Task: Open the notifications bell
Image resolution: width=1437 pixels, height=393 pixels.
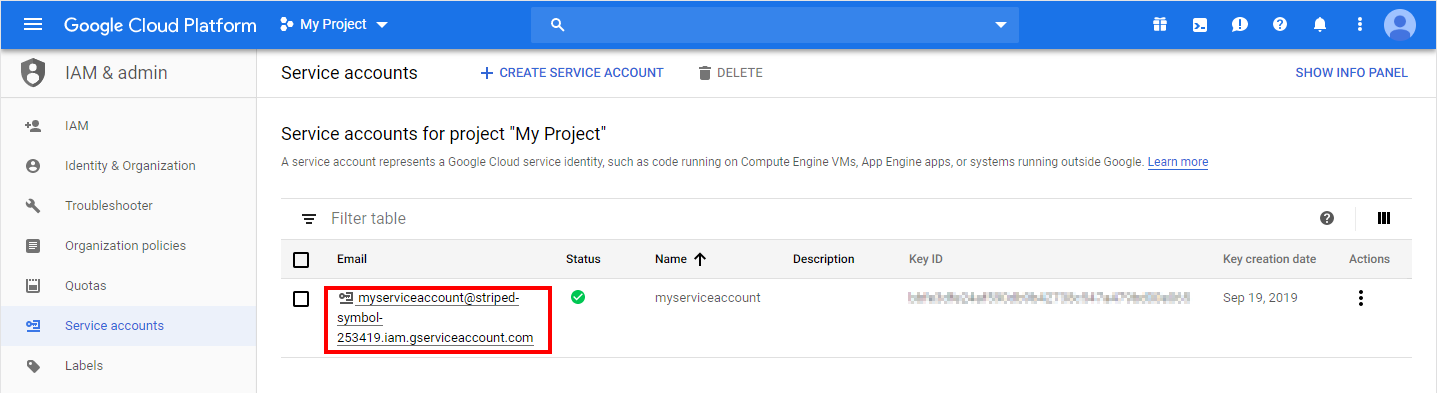Action: click(x=1320, y=24)
